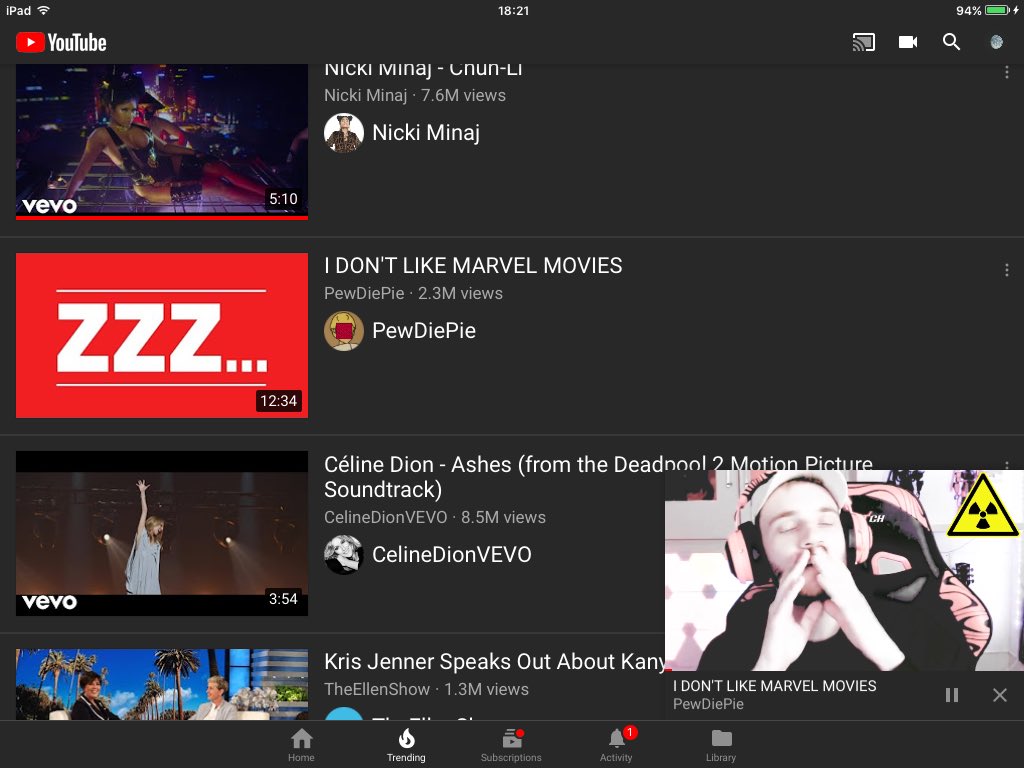
Task: Tap the PewDiePie name in miniplayer
Action: pyautogui.click(x=708, y=704)
